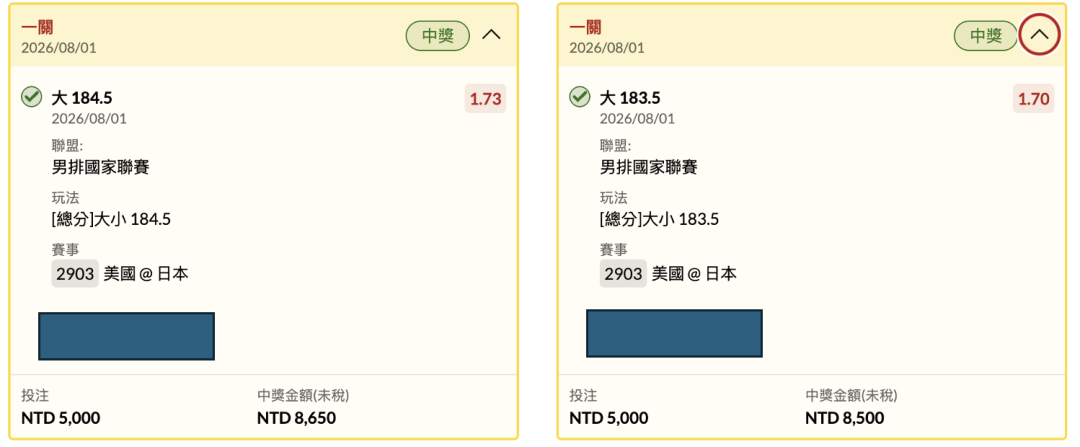
Task: Collapse the right bet card circled chevron
Action: coord(1039,35)
